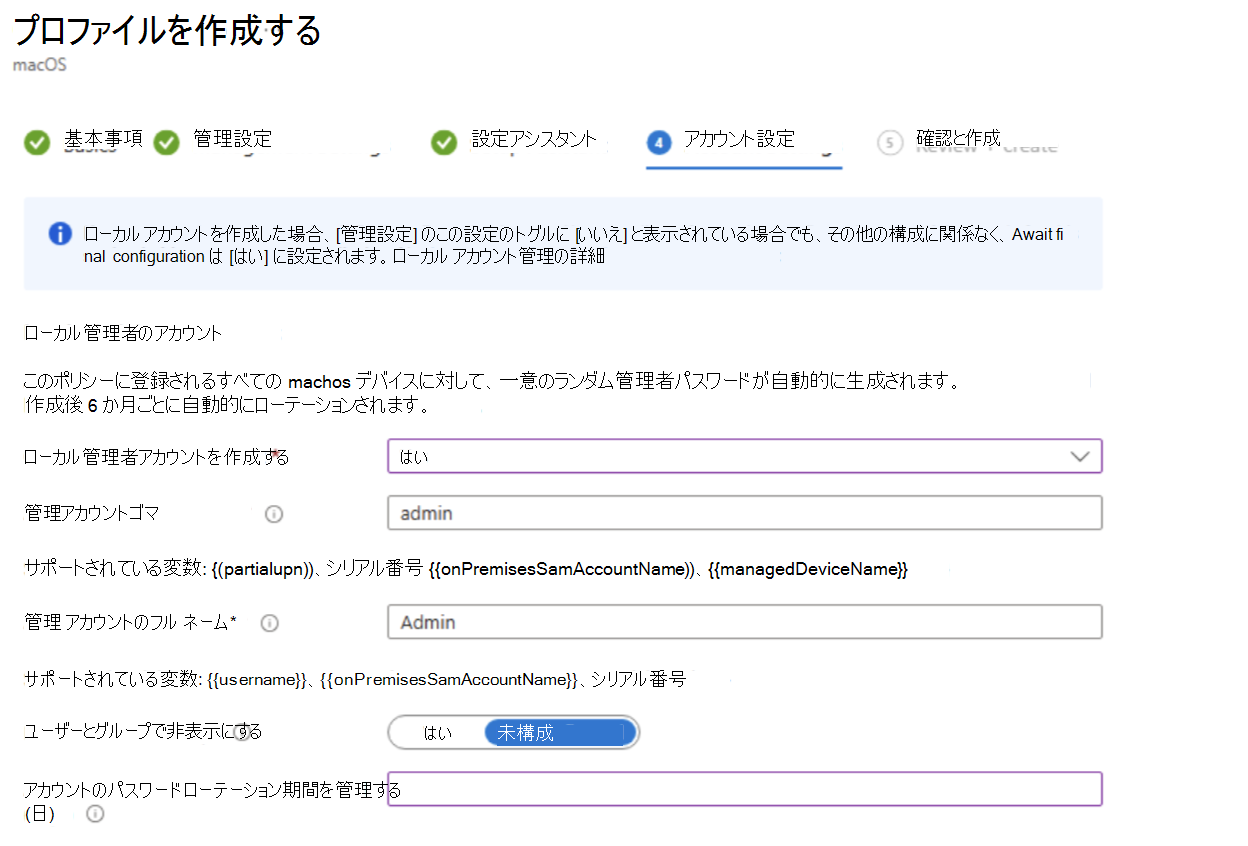Click the step 4 circle icon
The height and width of the screenshot is (846, 1248).
[x=659, y=143]
